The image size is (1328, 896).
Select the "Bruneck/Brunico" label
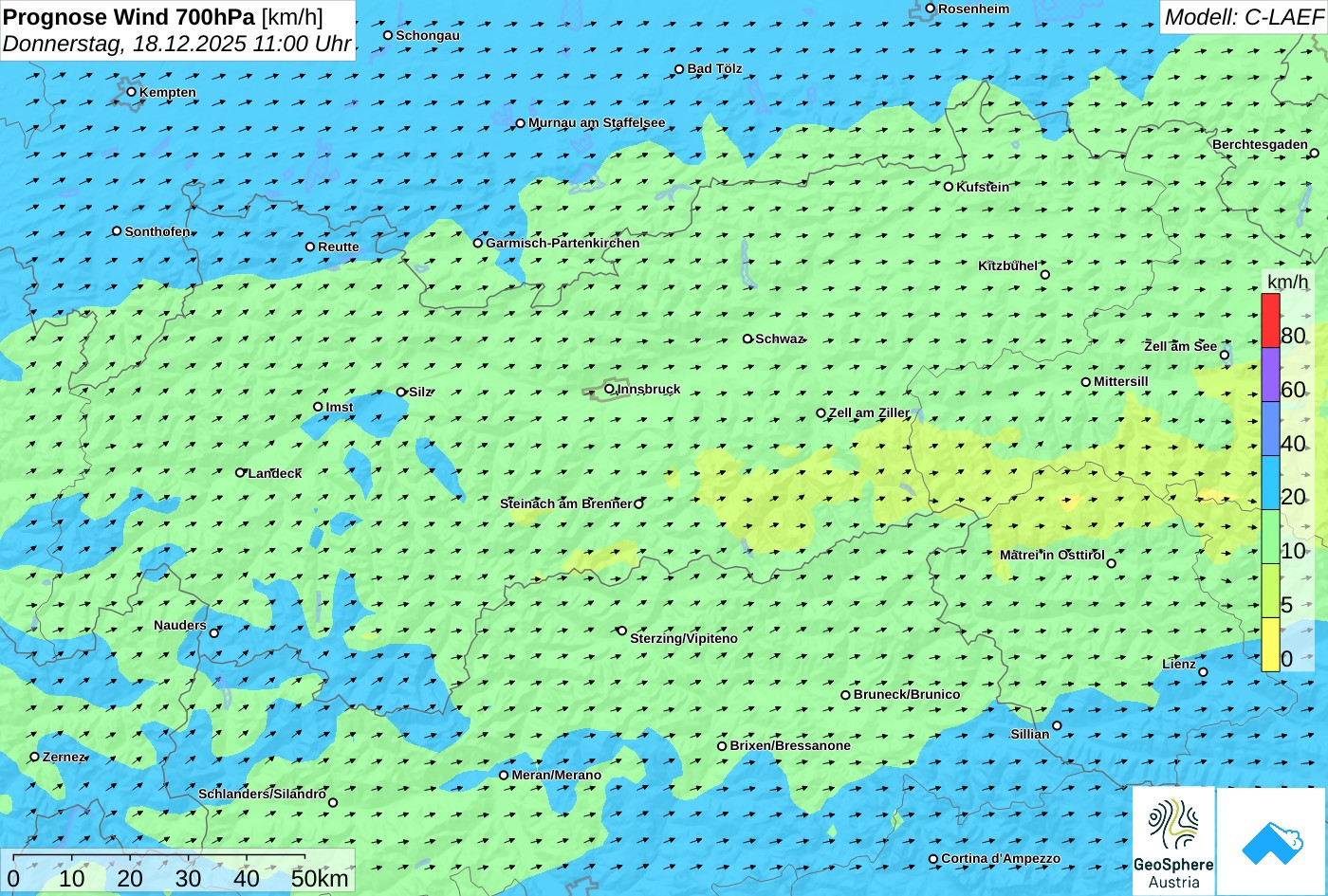(x=907, y=694)
